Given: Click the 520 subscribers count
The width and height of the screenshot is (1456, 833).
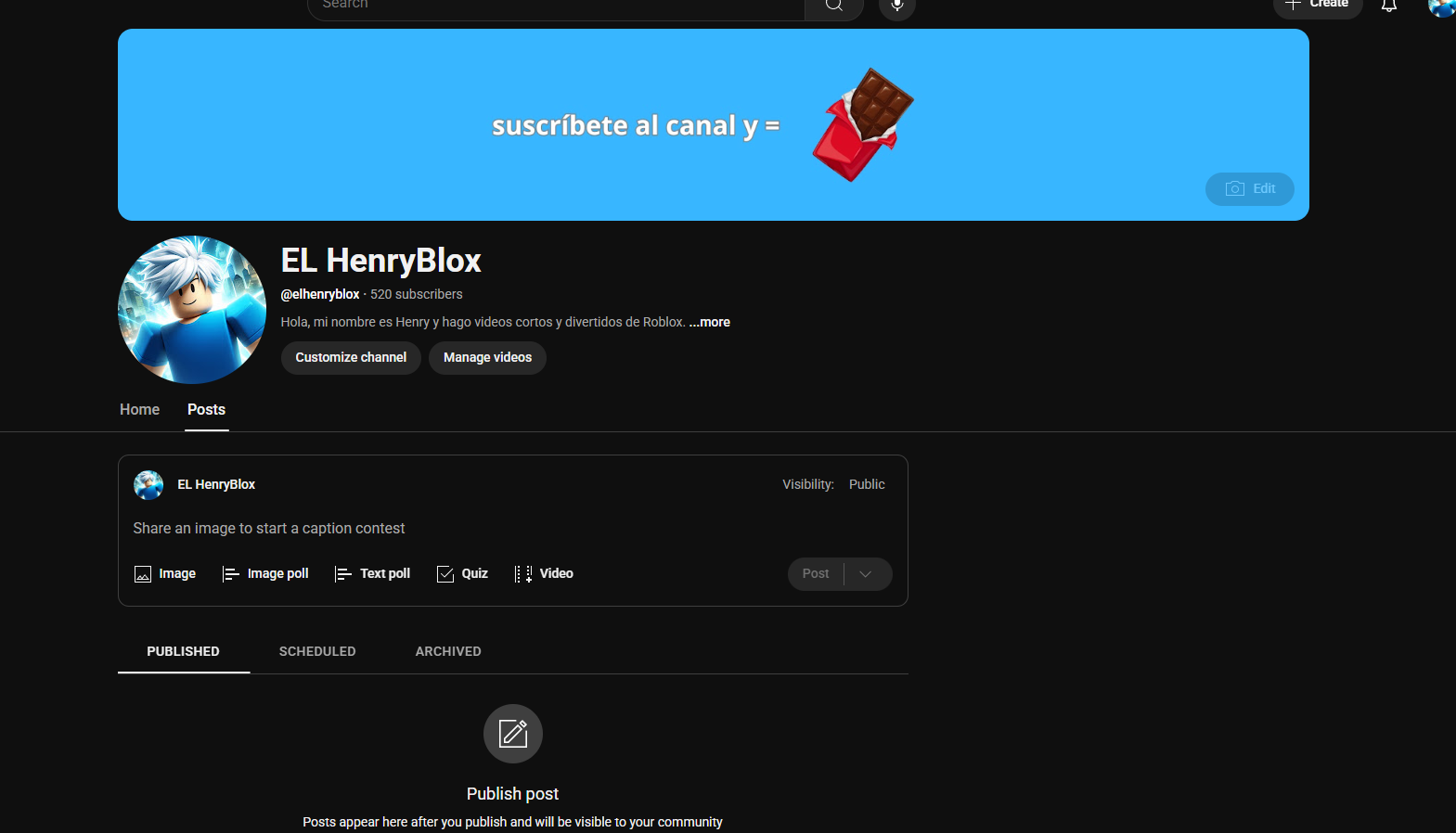Looking at the screenshot, I should (417, 294).
